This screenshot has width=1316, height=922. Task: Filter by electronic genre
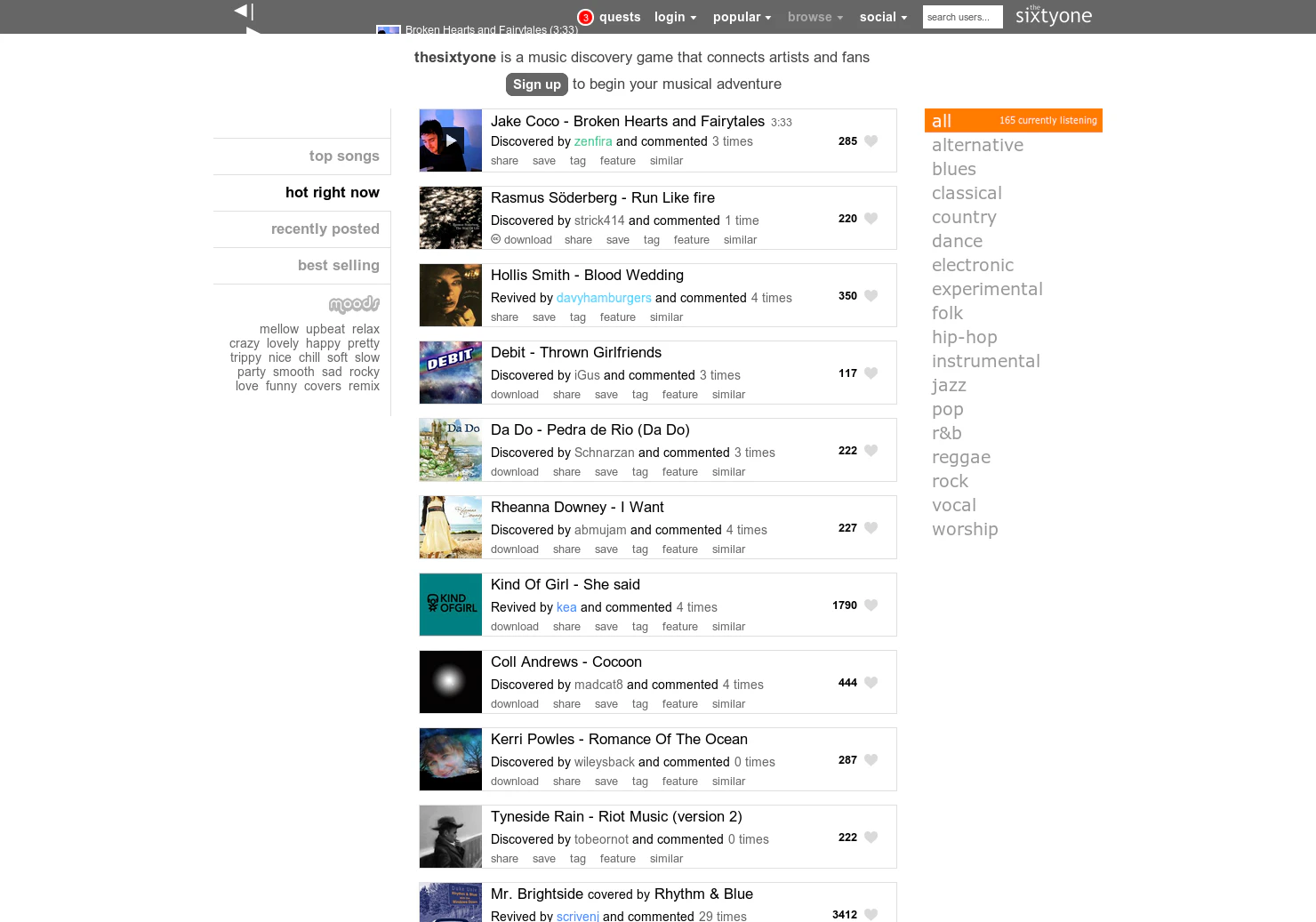pyautogui.click(x=973, y=265)
